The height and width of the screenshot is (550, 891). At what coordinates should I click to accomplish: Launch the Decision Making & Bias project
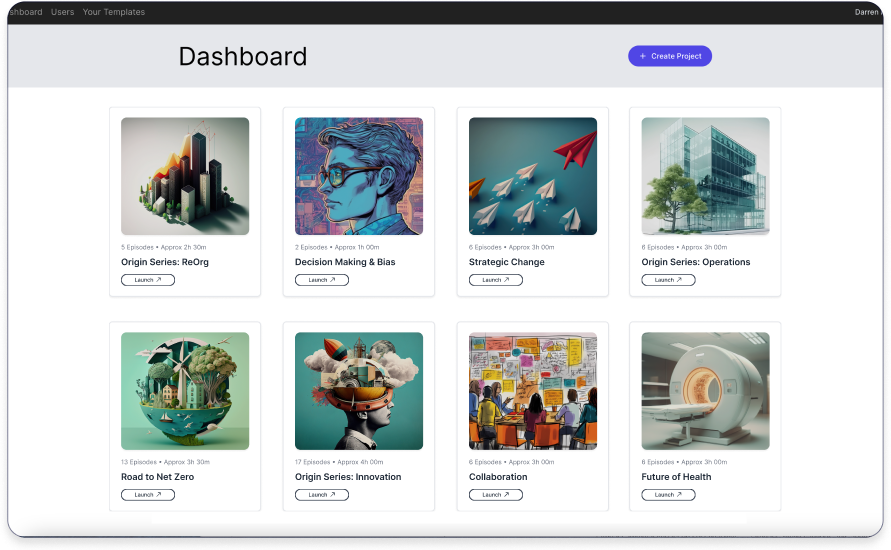(x=322, y=280)
